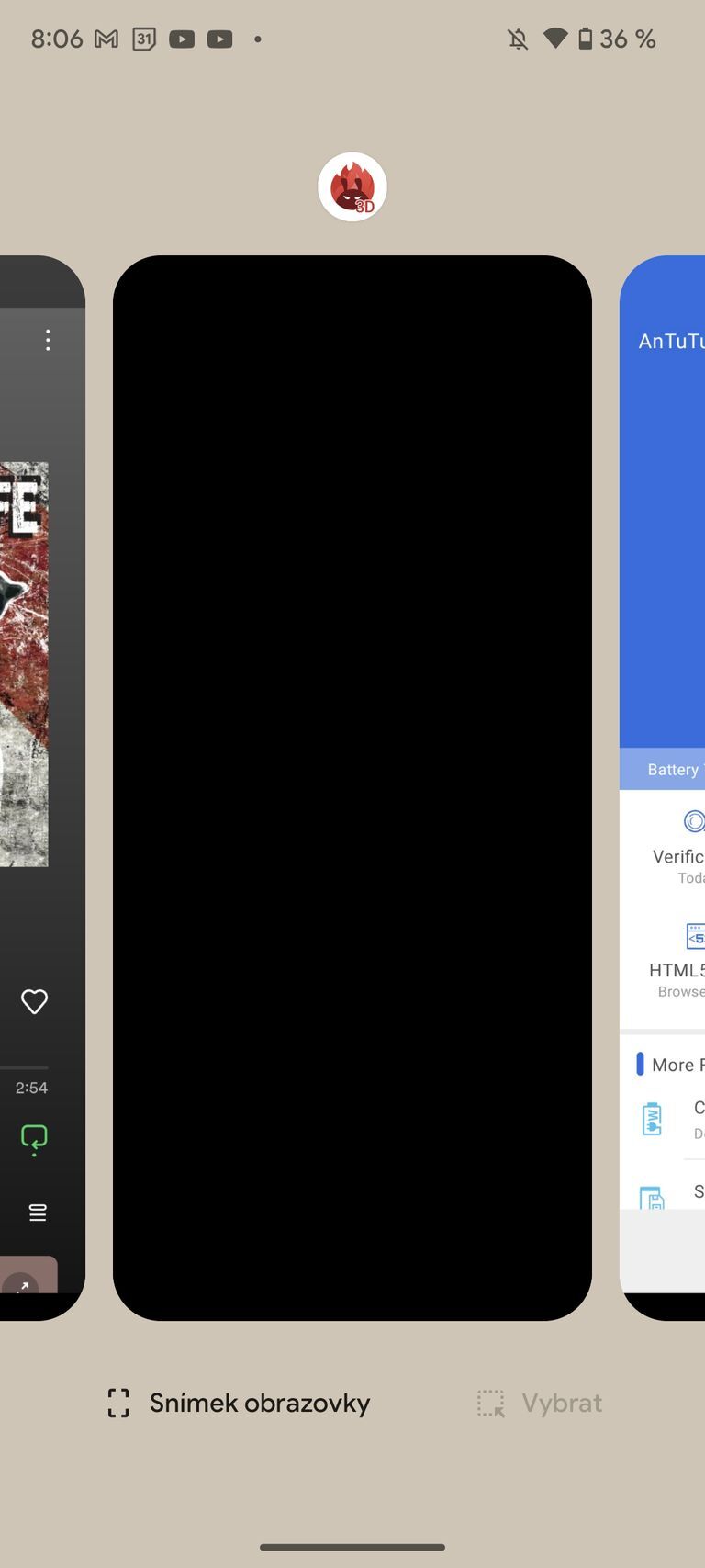Screen dimensions: 705x1568
Task: Tap the Vybrat select button
Action: point(540,1403)
